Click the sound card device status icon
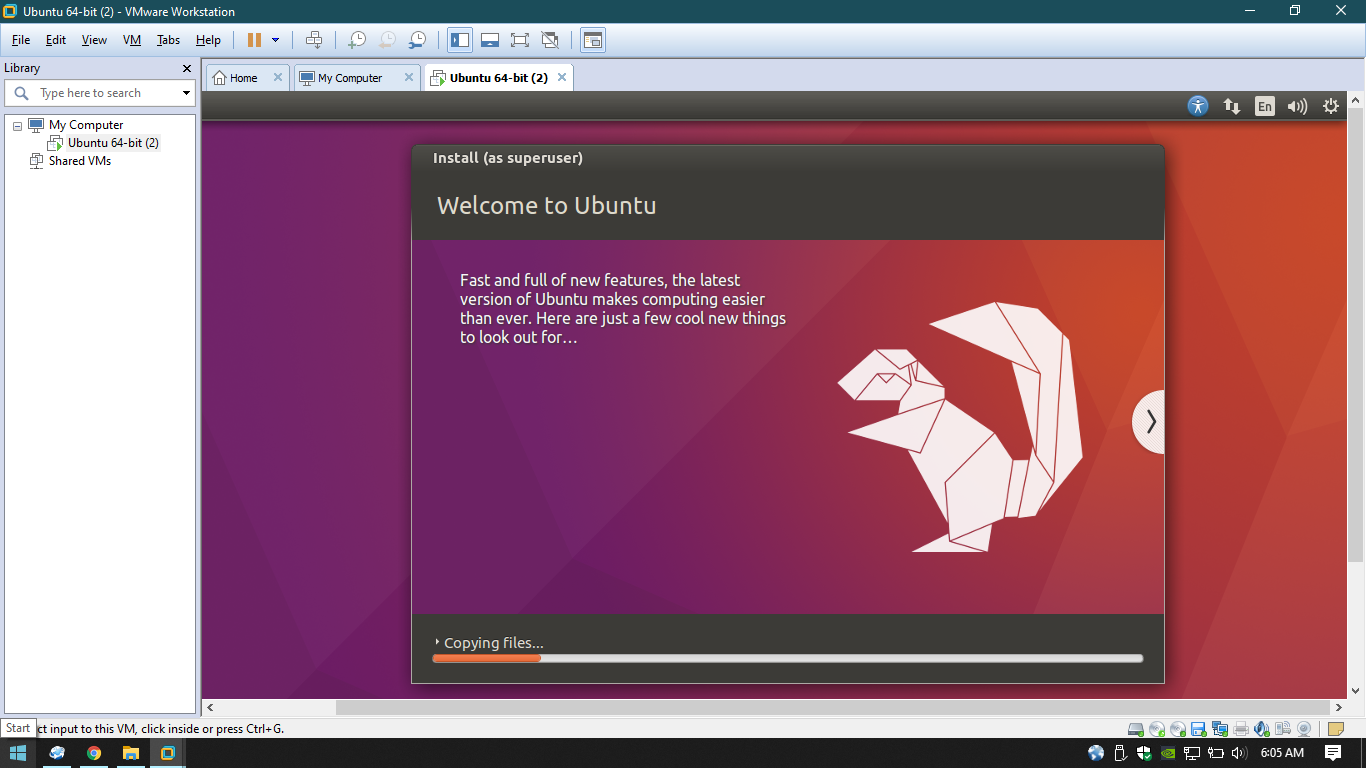This screenshot has width=1366, height=768. (x=1262, y=729)
